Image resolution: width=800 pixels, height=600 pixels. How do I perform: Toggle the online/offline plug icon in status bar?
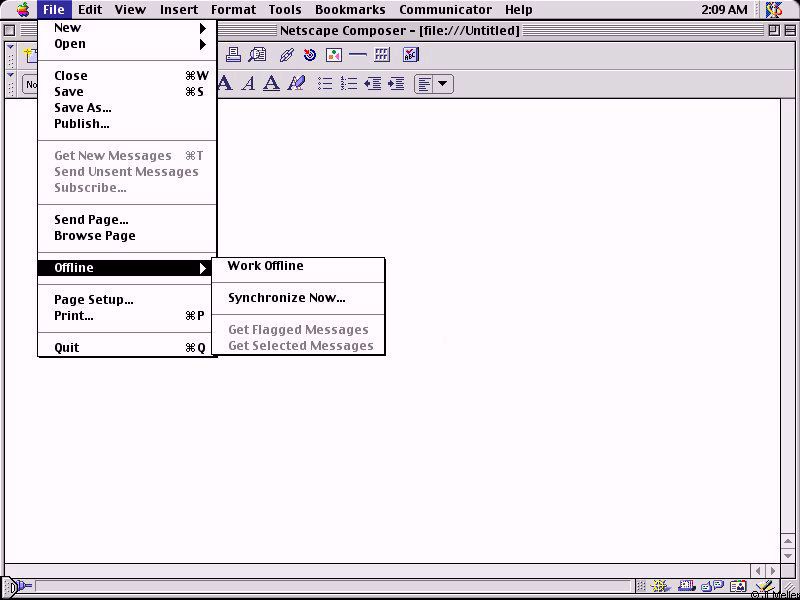20,587
